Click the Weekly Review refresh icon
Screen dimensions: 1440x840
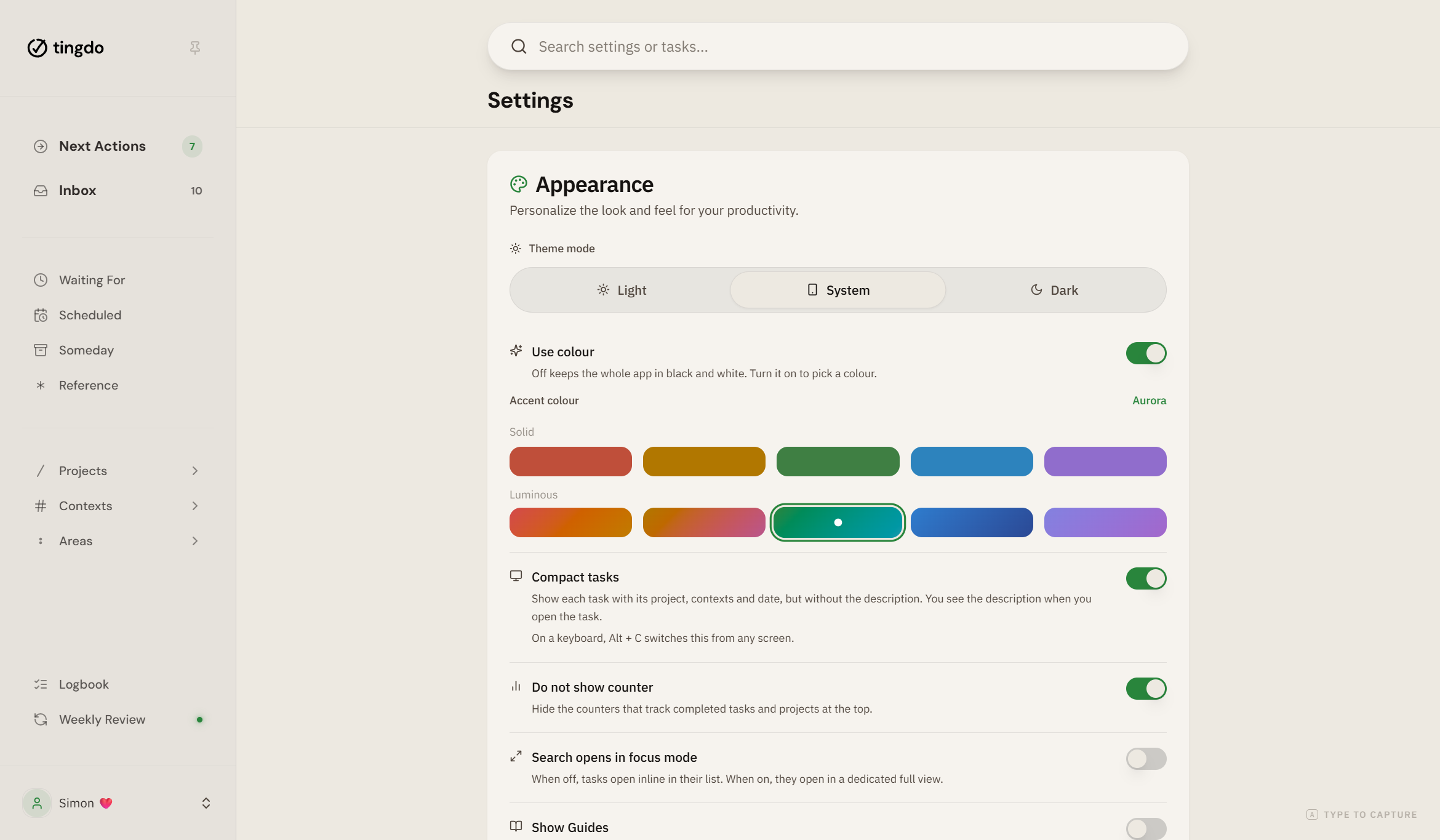tap(41, 719)
